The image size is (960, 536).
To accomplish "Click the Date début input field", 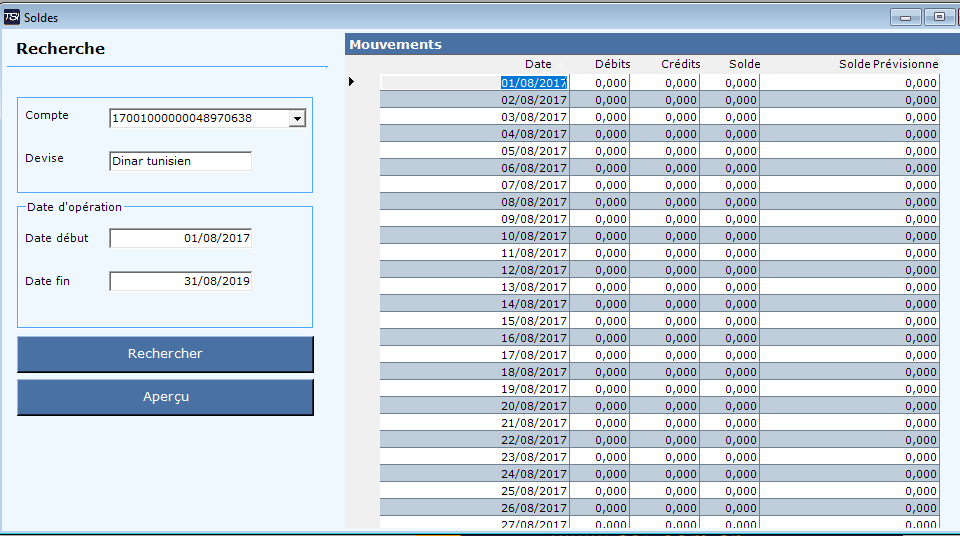I will [181, 238].
